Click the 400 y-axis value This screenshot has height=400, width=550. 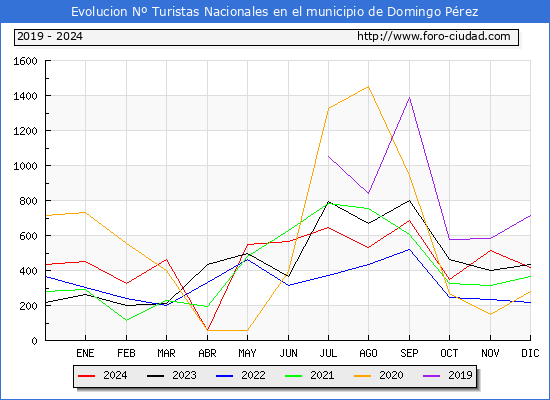(x=28, y=271)
